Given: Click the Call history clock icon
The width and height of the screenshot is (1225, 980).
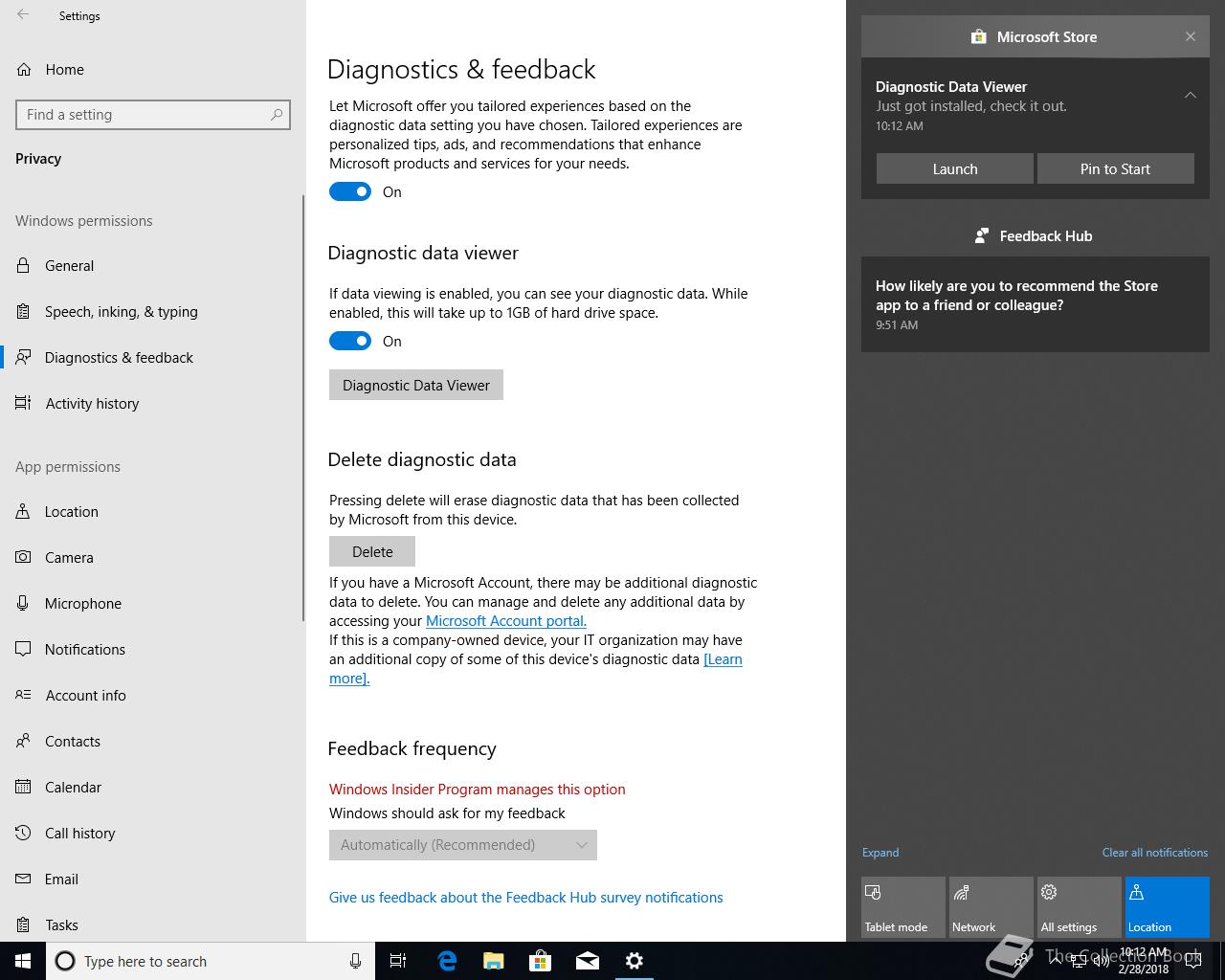Looking at the screenshot, I should tap(23, 833).
